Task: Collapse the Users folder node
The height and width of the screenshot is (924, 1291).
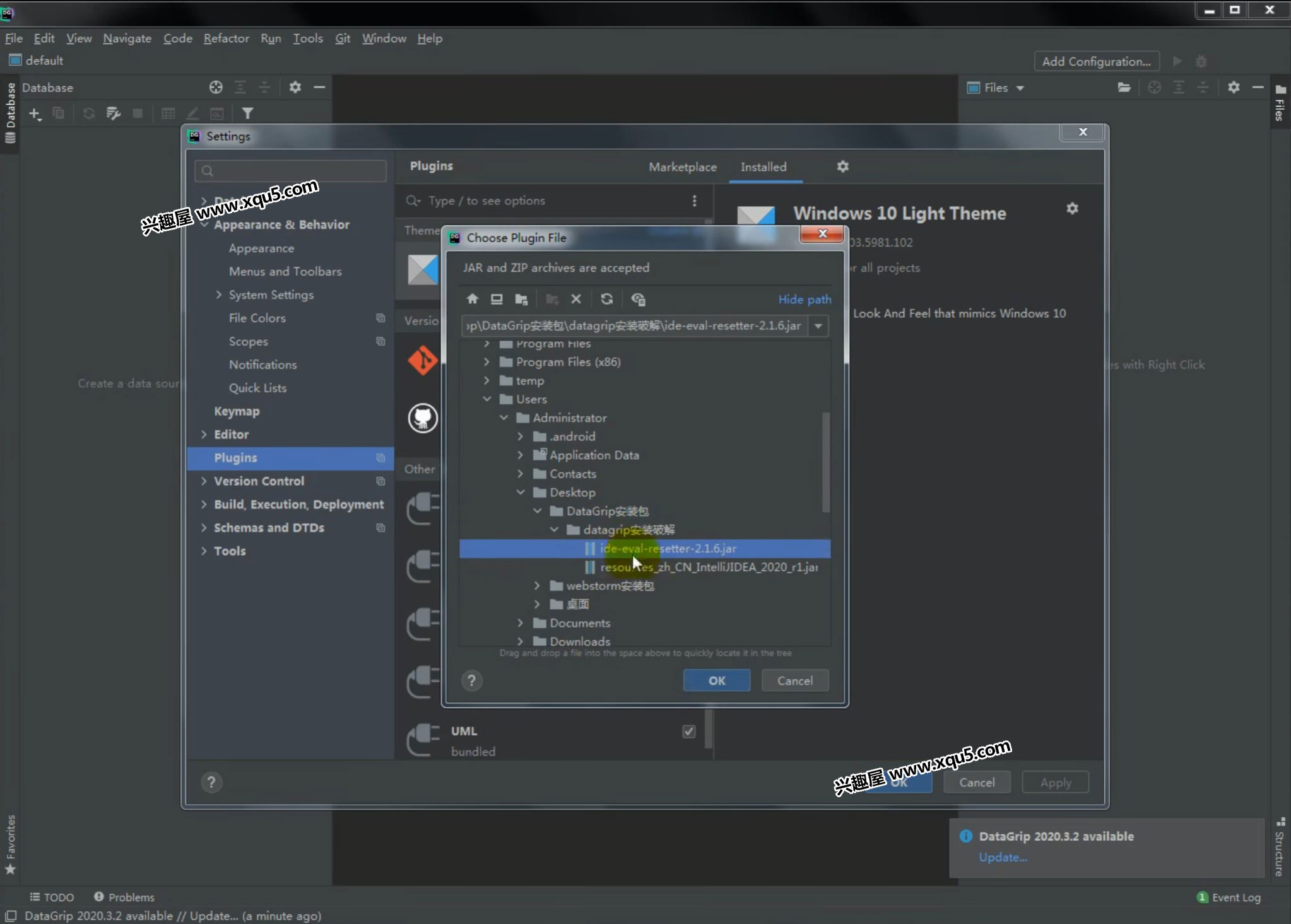Action: 486,399
